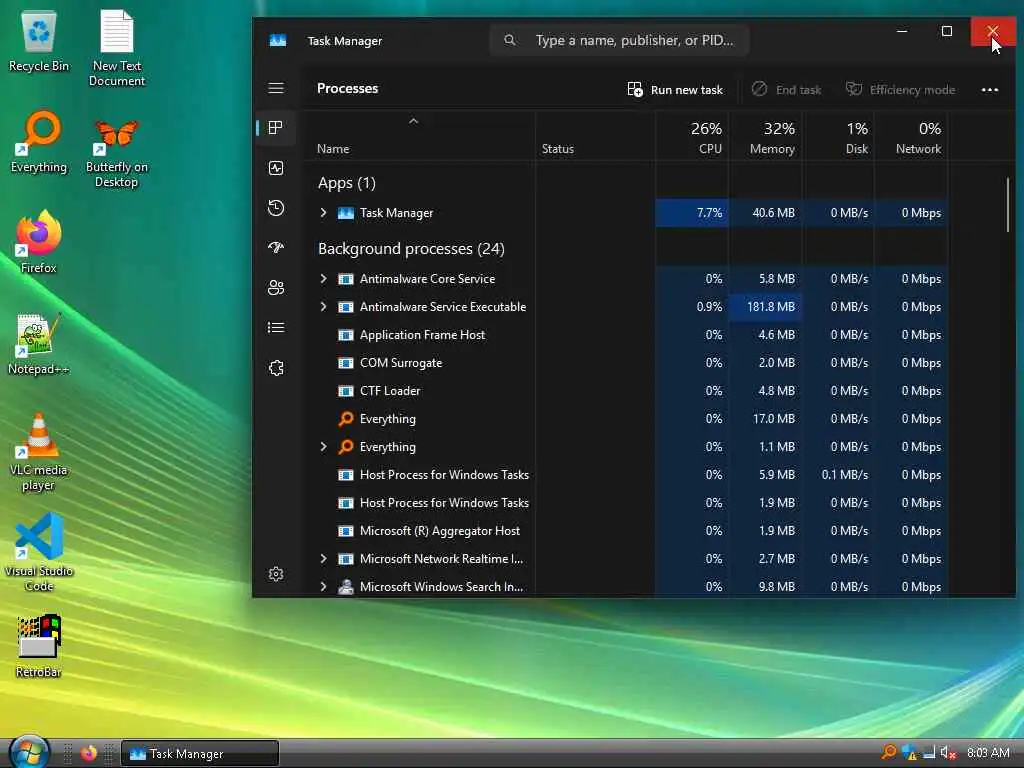Screen dimensions: 1024x768
Task: Expand Antimalware Service Executable row
Action: point(323,306)
